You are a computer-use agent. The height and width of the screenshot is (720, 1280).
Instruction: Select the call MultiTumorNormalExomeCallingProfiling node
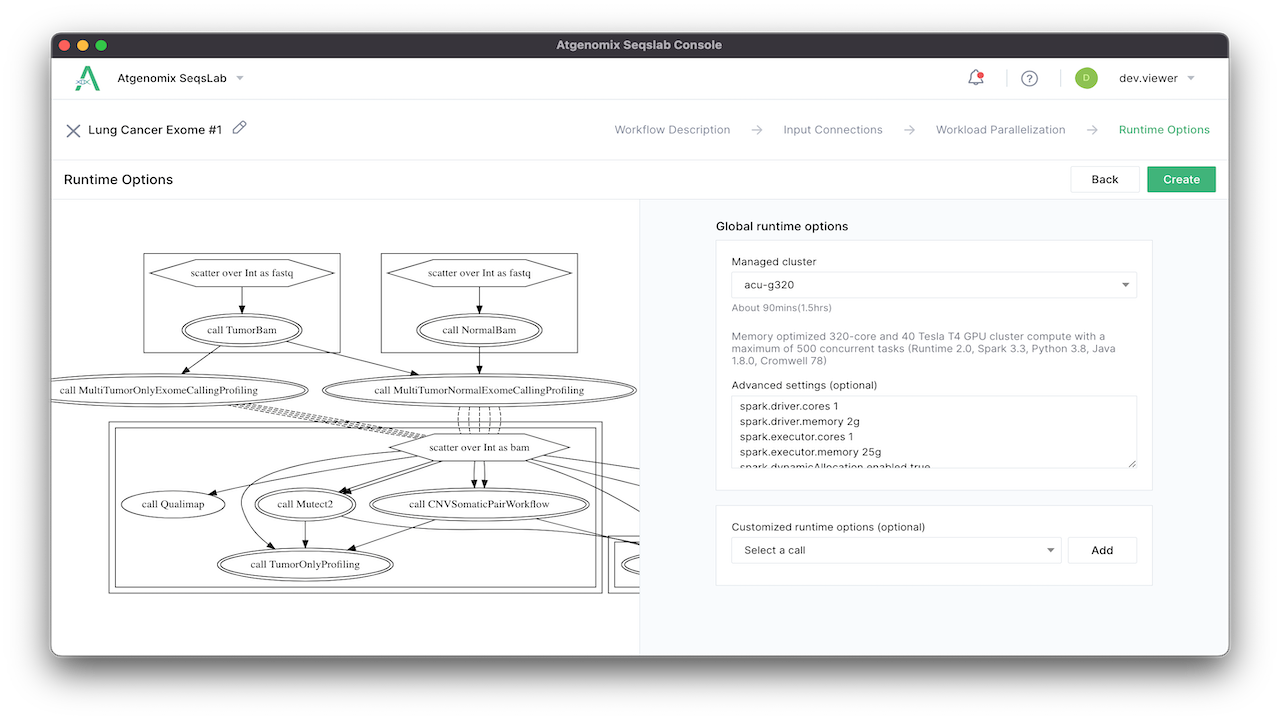[x=479, y=390]
